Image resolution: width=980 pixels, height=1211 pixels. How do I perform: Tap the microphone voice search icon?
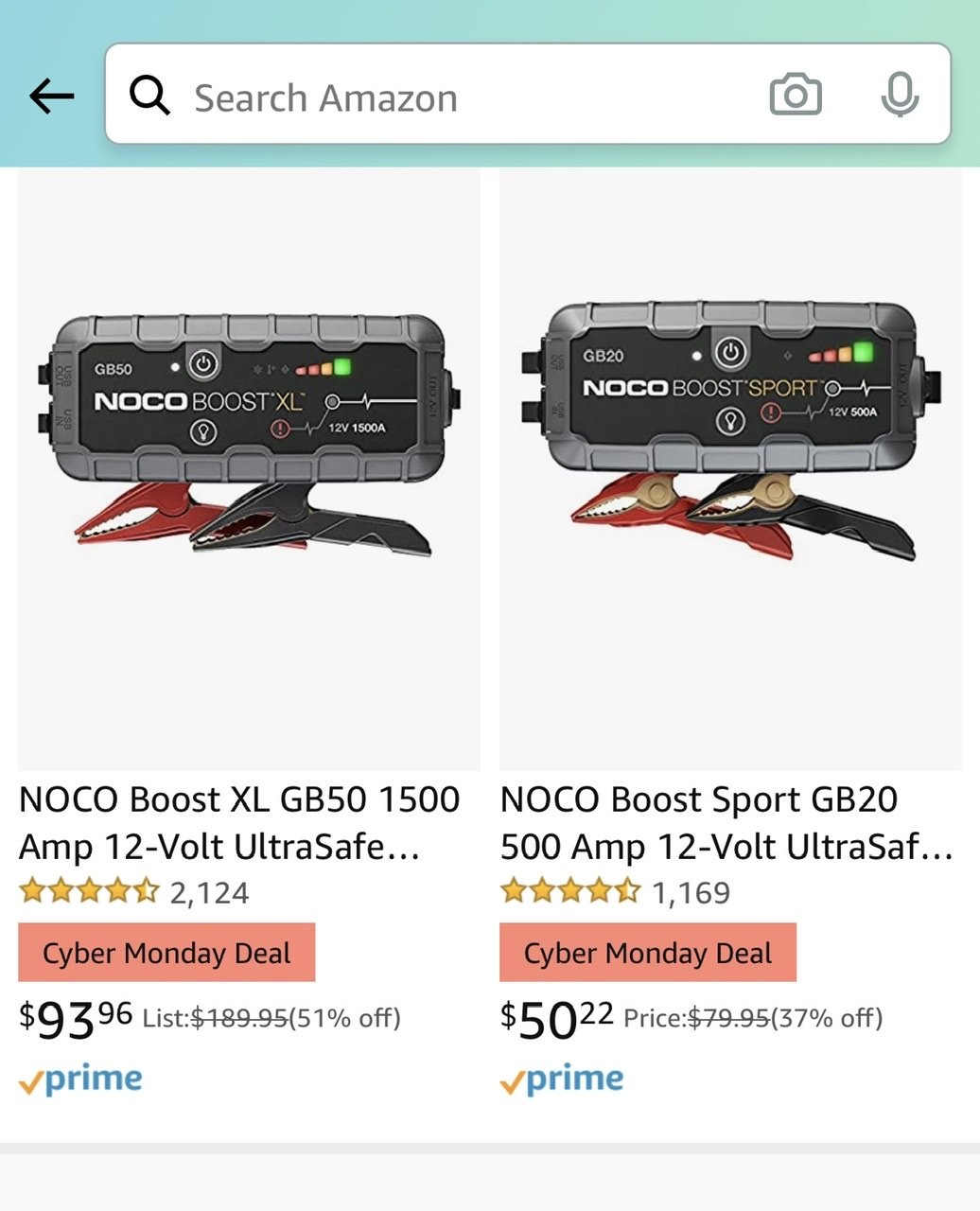899,95
